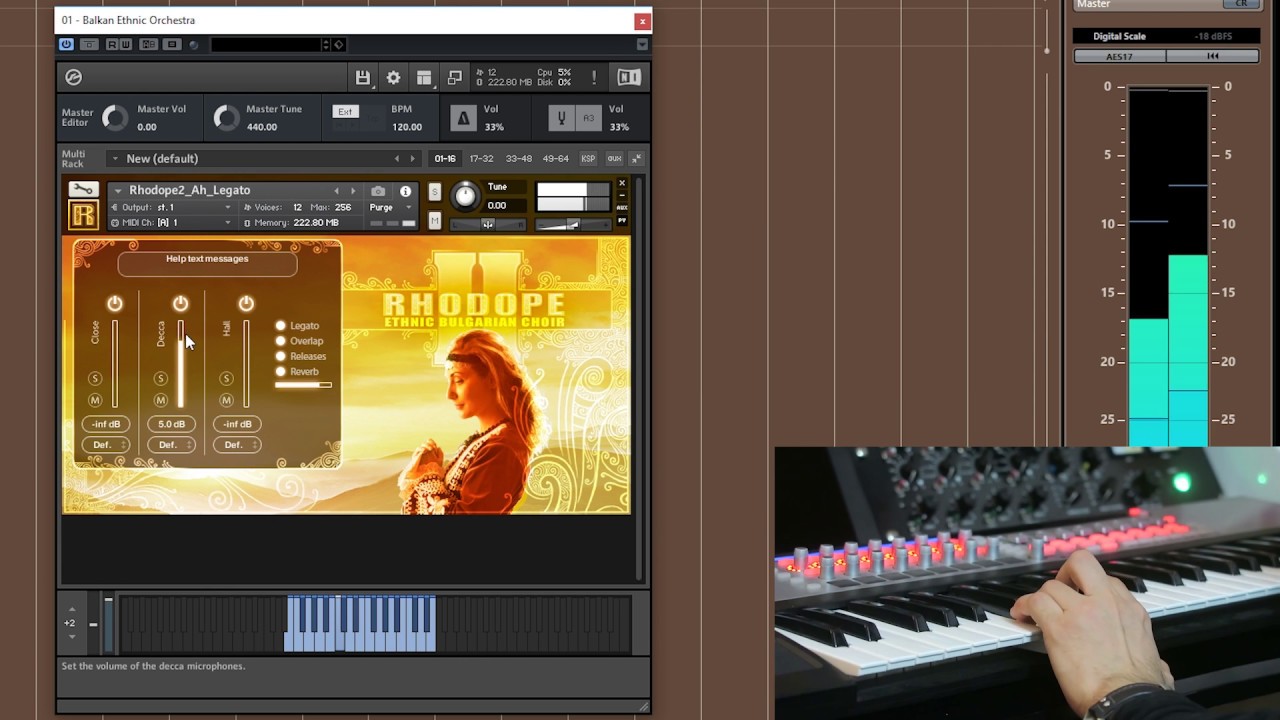Image resolution: width=1280 pixels, height=720 pixels.
Task: Toggle the Decca microphone power button
Action: point(180,303)
